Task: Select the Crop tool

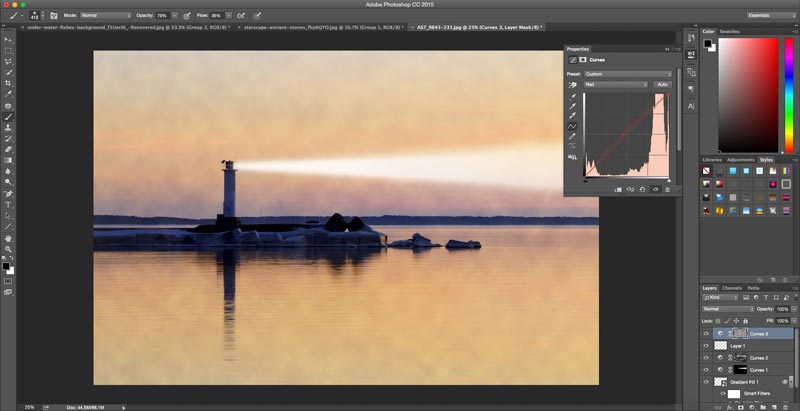Action: (x=9, y=83)
